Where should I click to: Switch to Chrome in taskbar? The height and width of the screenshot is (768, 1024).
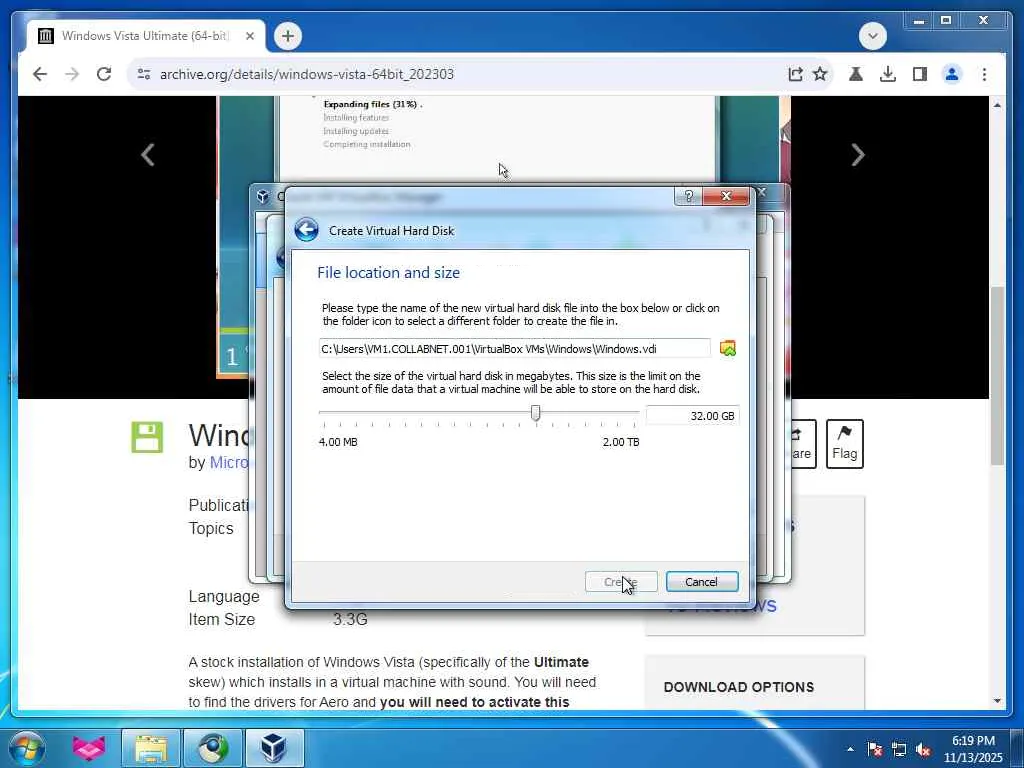point(212,748)
